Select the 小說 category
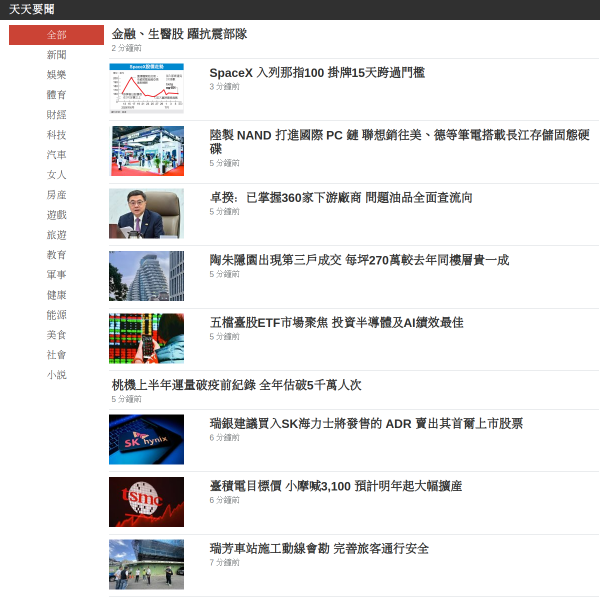Image resolution: width=600 pixels, height=600 pixels. click(x=56, y=375)
